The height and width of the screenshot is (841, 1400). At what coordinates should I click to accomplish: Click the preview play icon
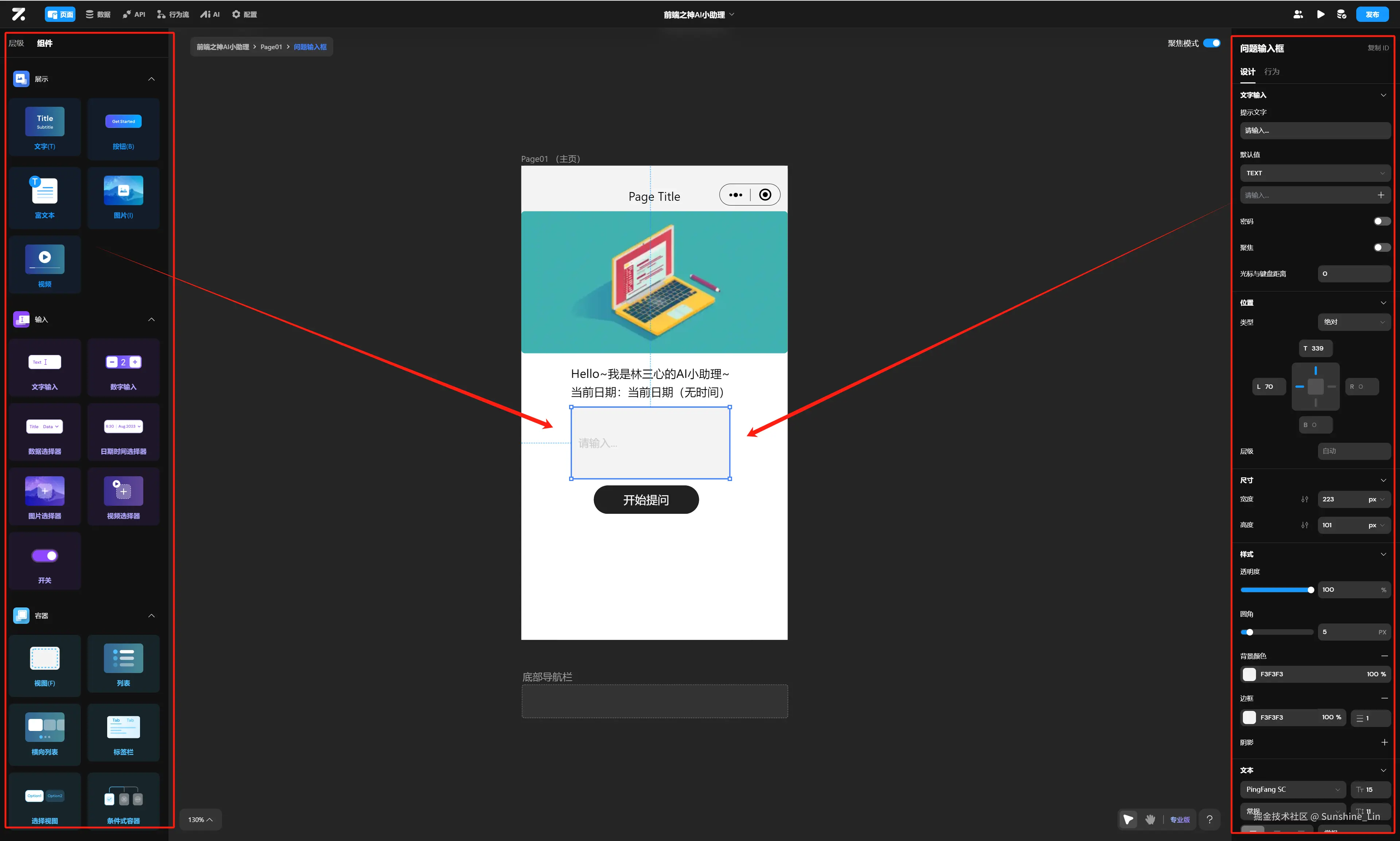pyautogui.click(x=1321, y=14)
